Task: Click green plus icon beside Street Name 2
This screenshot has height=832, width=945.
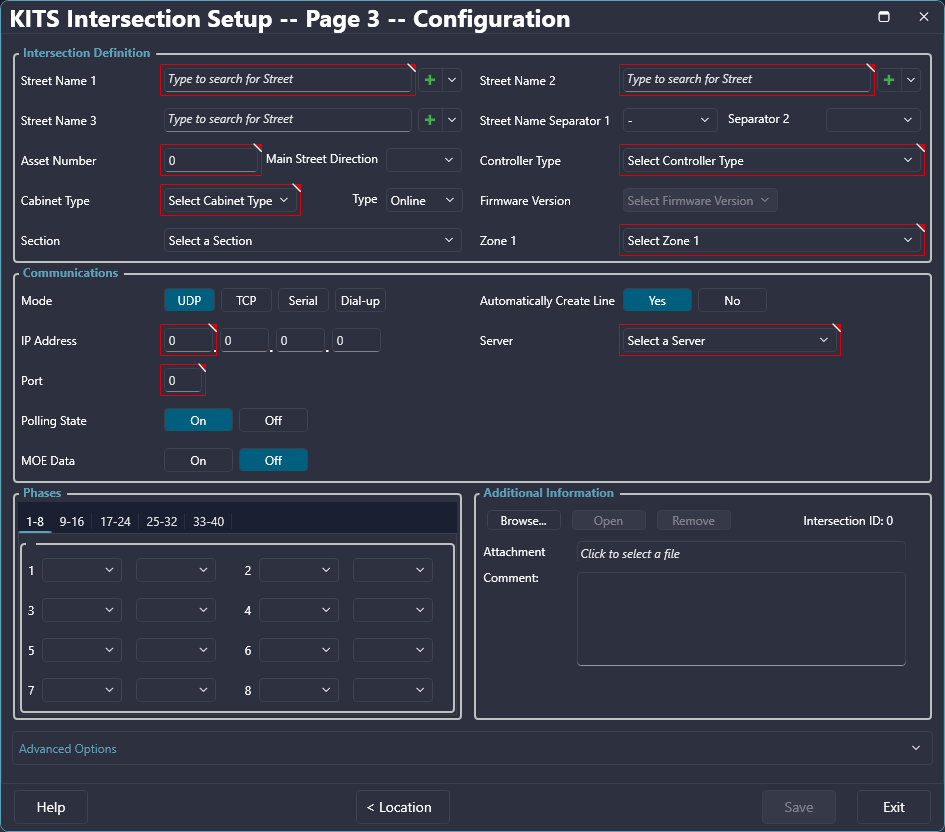Action: 889,80
